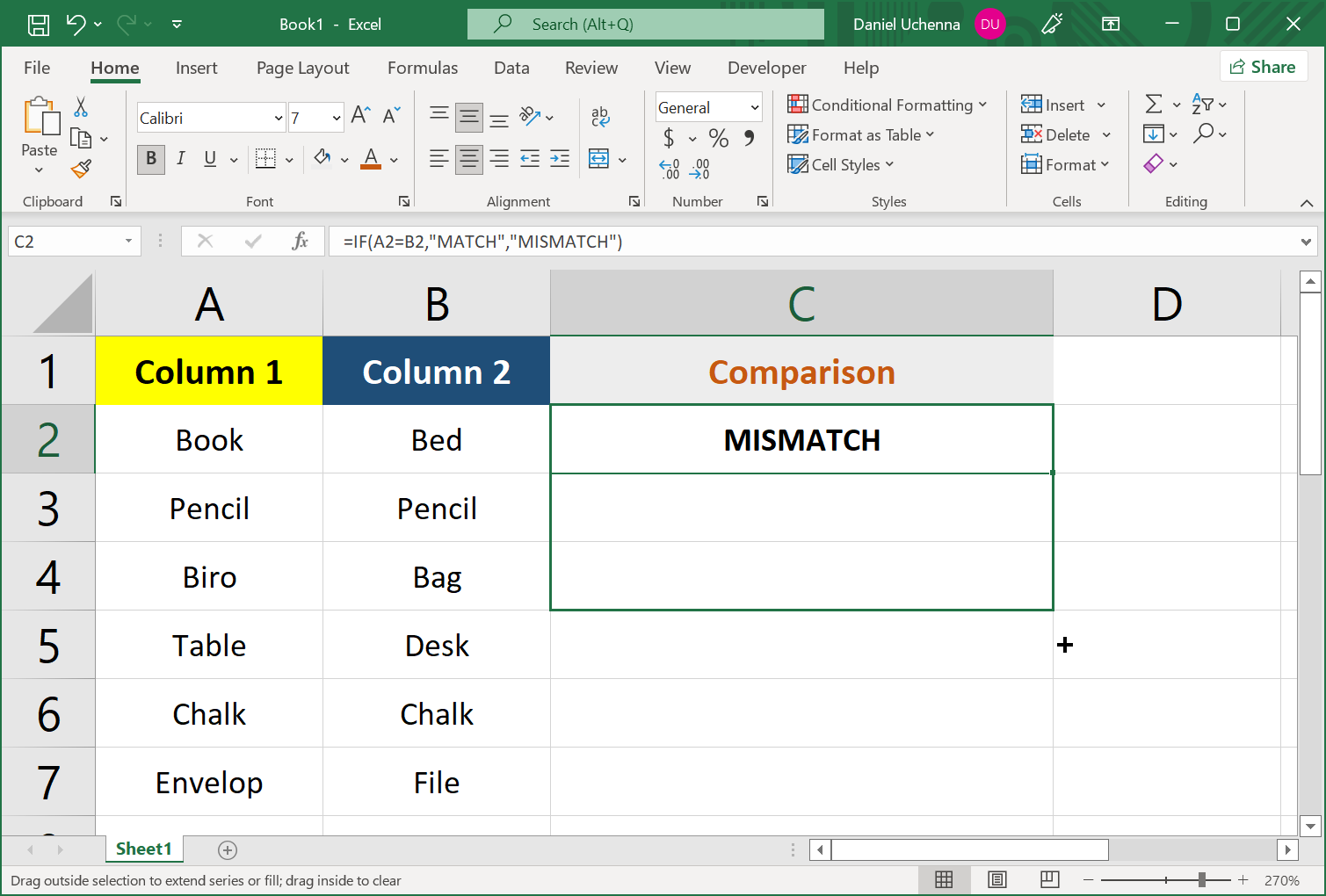Add a new sheet with plus button
This screenshot has width=1326, height=896.
click(228, 849)
